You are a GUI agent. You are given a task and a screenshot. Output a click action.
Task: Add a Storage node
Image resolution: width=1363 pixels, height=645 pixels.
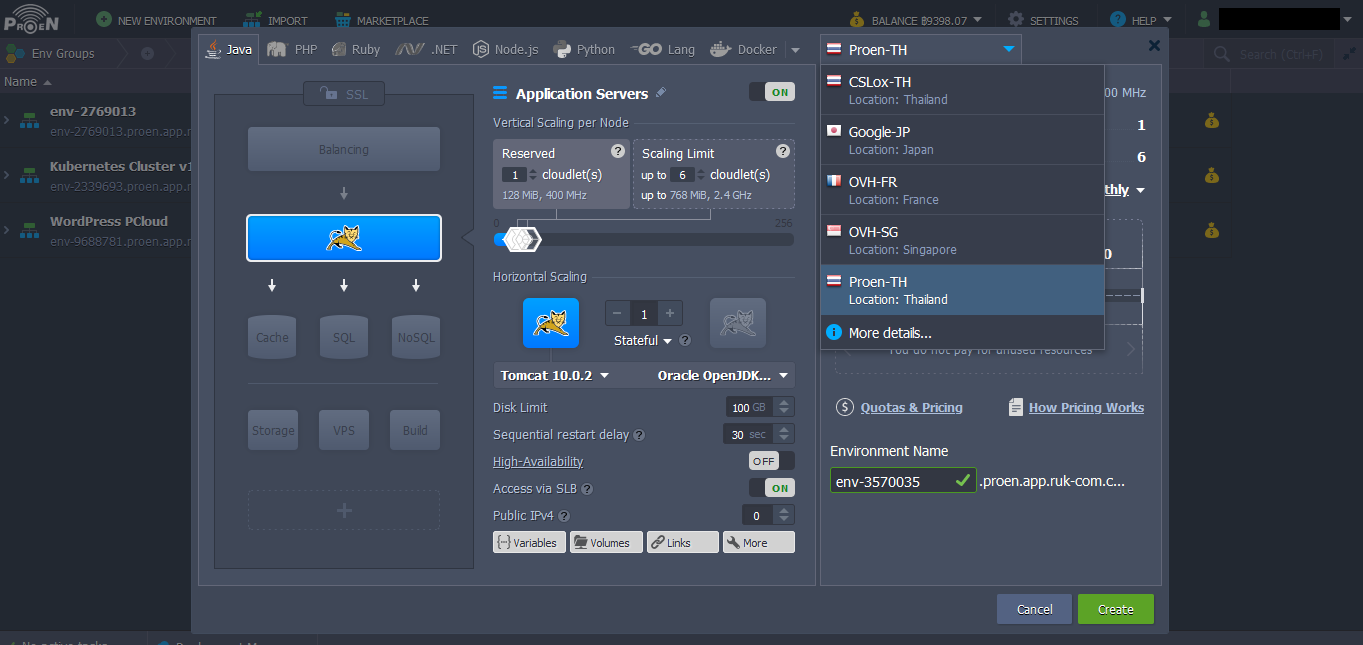pos(273,430)
